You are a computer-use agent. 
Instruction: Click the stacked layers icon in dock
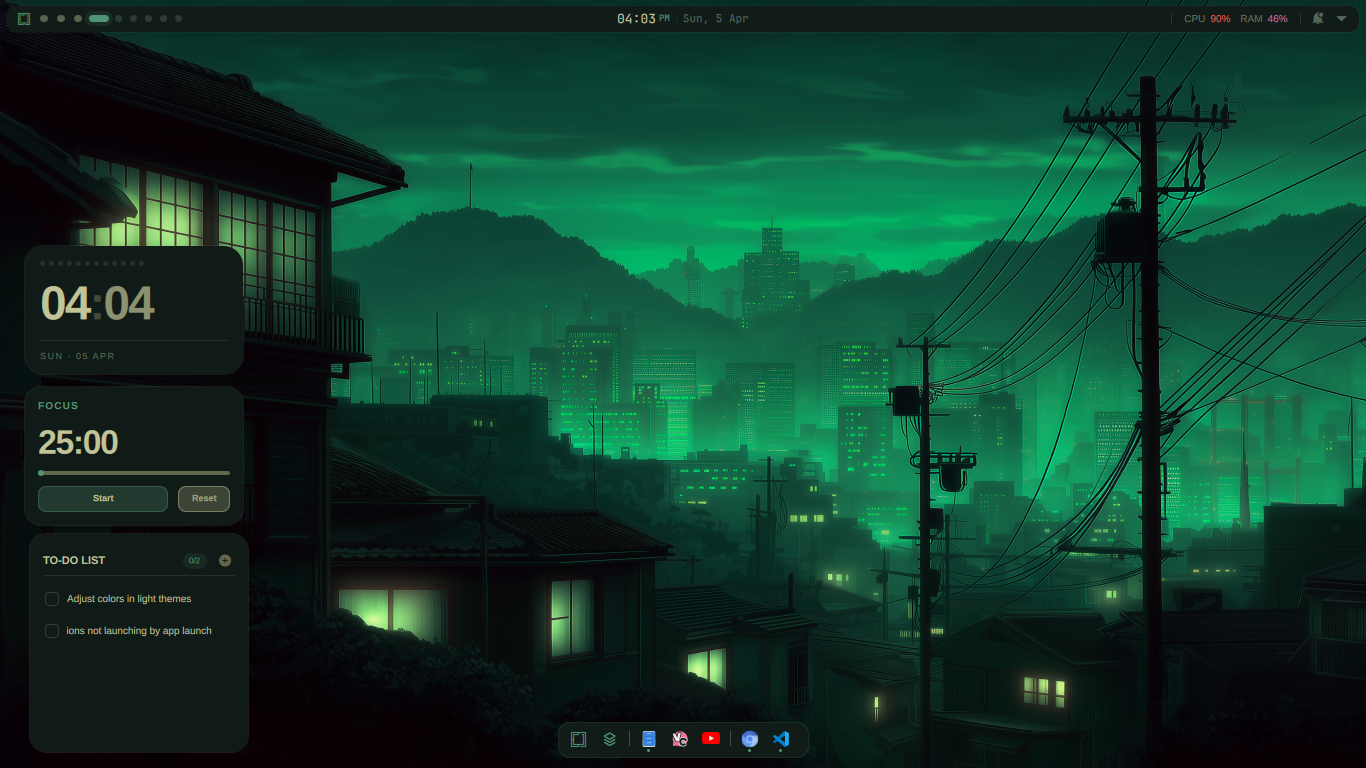point(609,739)
